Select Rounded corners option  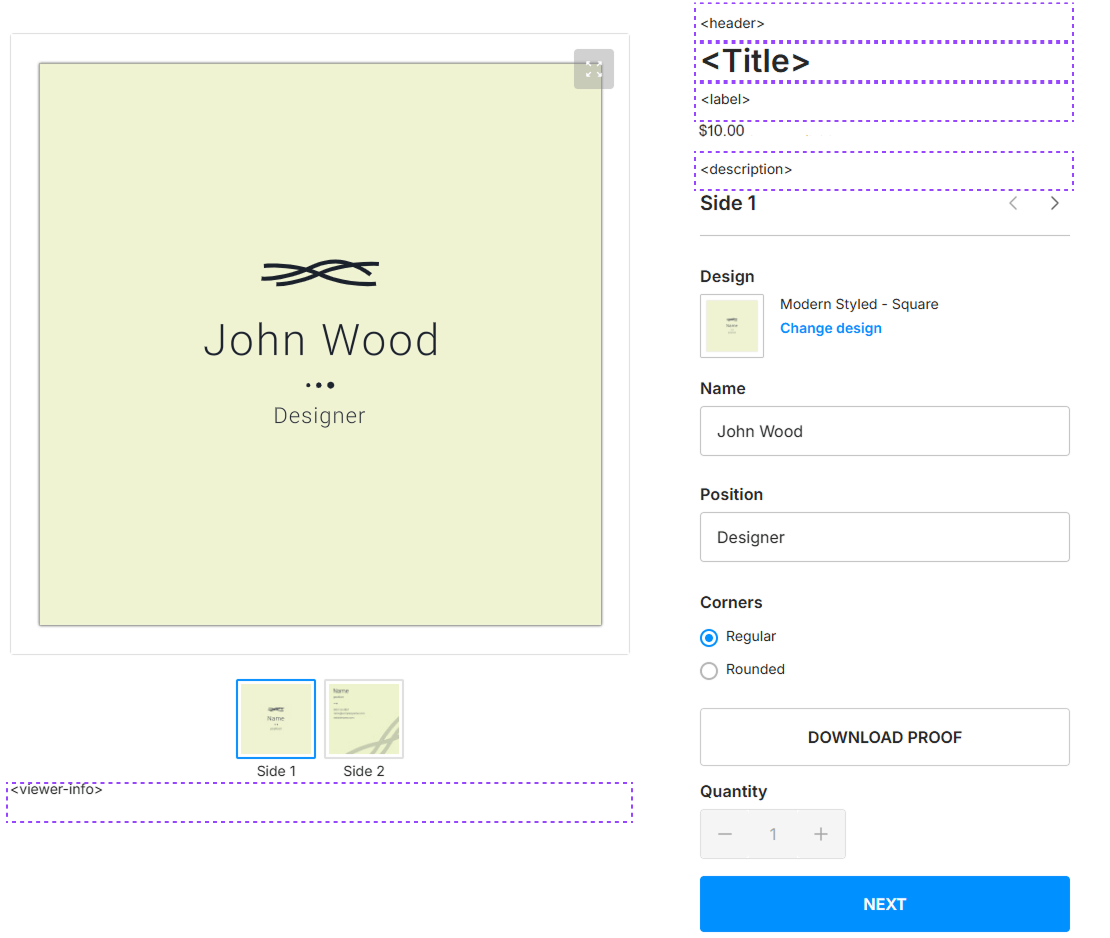[x=709, y=670]
